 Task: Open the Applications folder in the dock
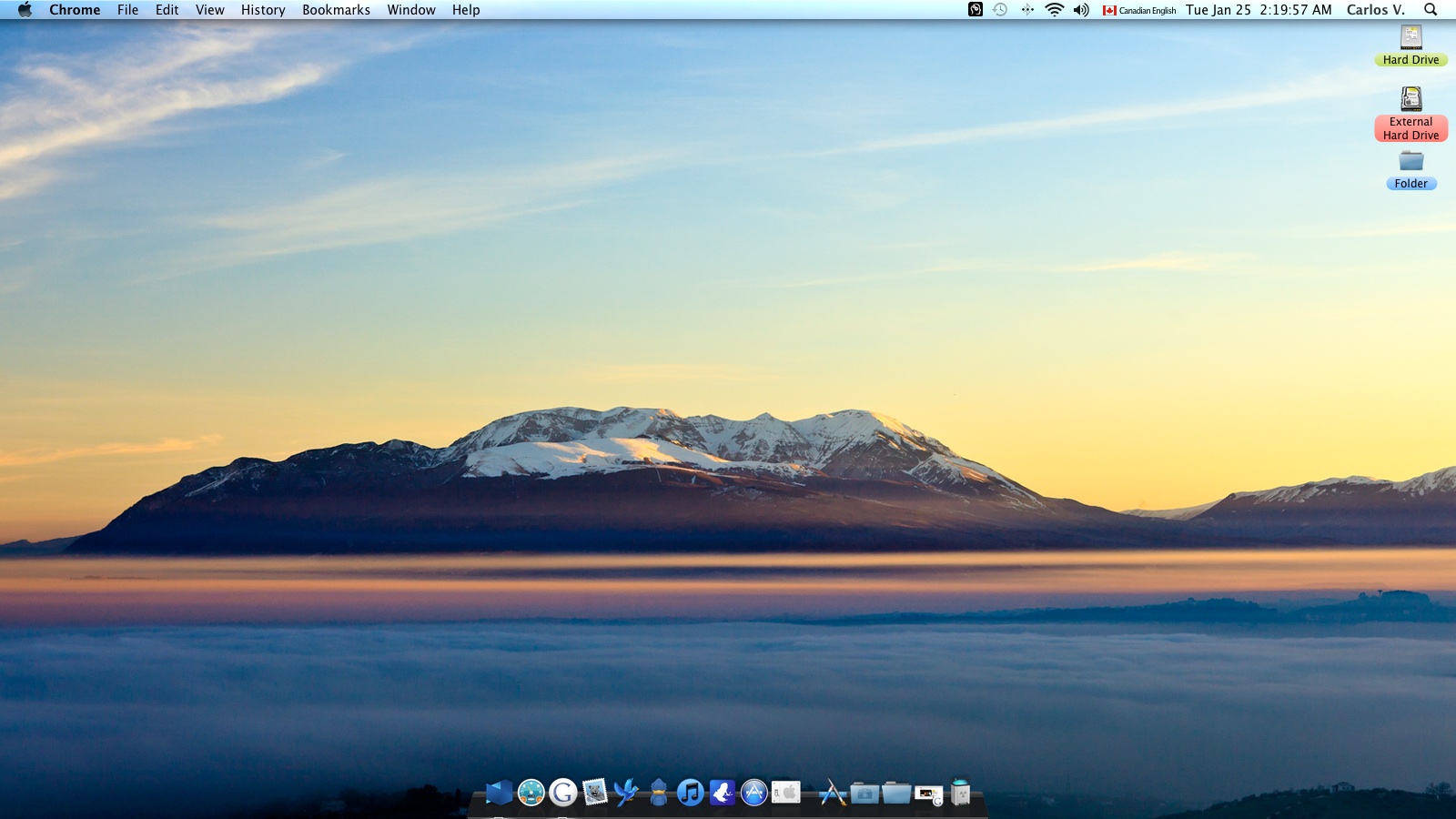pyautogui.click(x=832, y=794)
